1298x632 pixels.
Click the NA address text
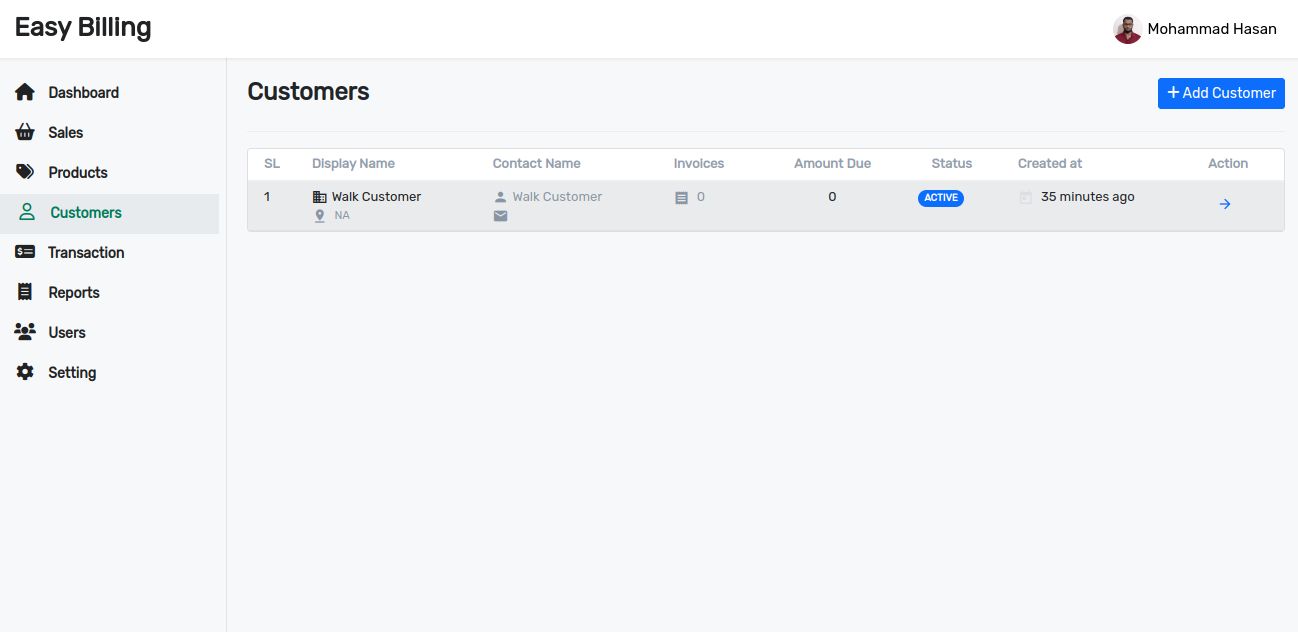342,215
